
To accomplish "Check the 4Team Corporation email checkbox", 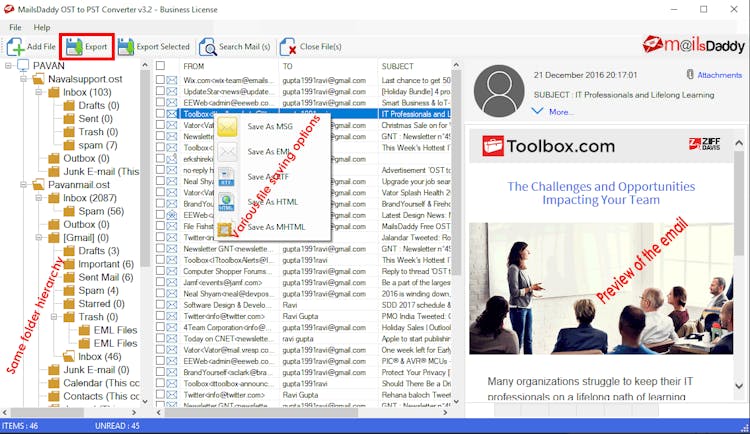I will click(160, 327).
